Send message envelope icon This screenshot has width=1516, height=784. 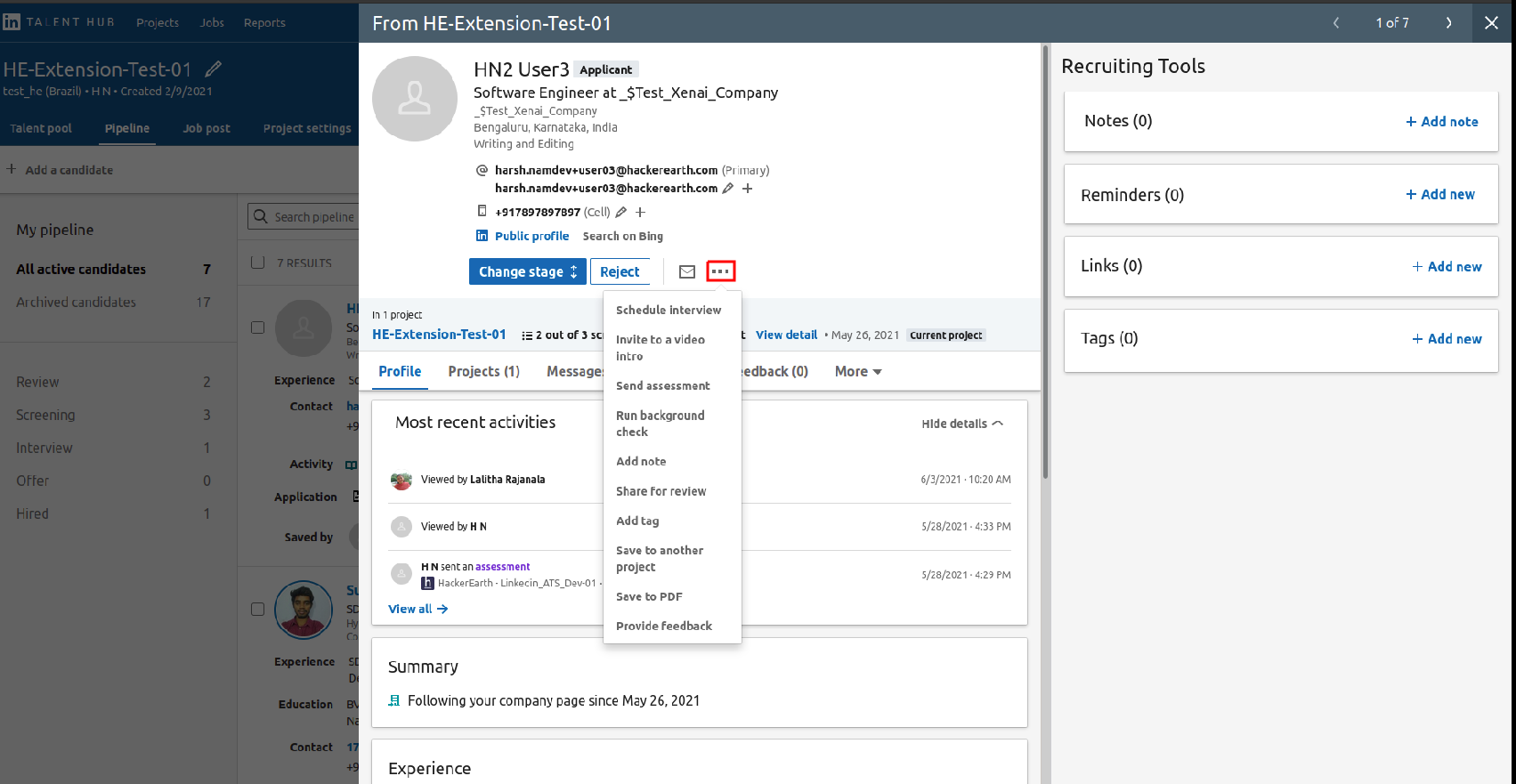tap(687, 271)
